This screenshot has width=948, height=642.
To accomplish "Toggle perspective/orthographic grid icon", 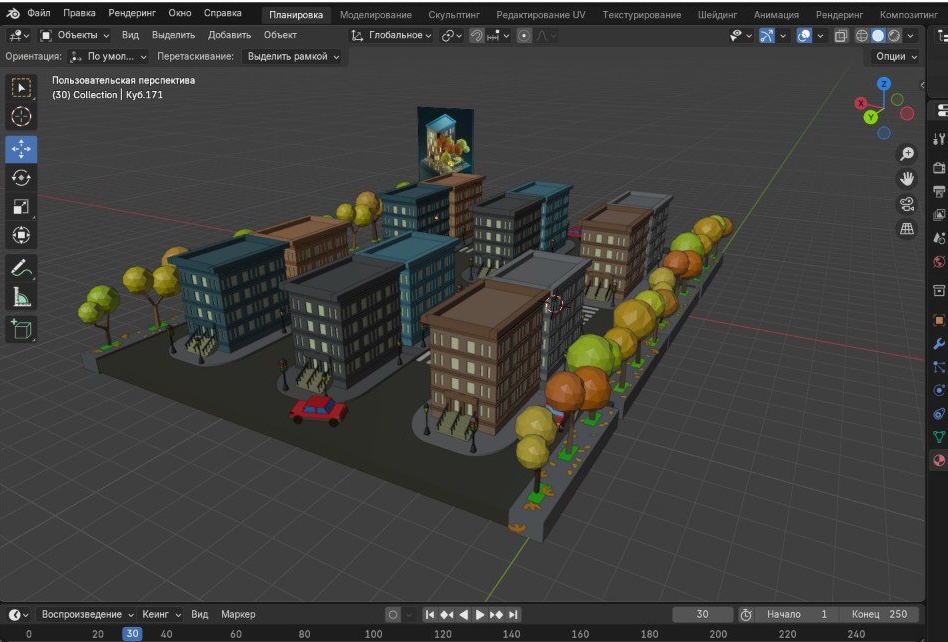I will tap(907, 229).
